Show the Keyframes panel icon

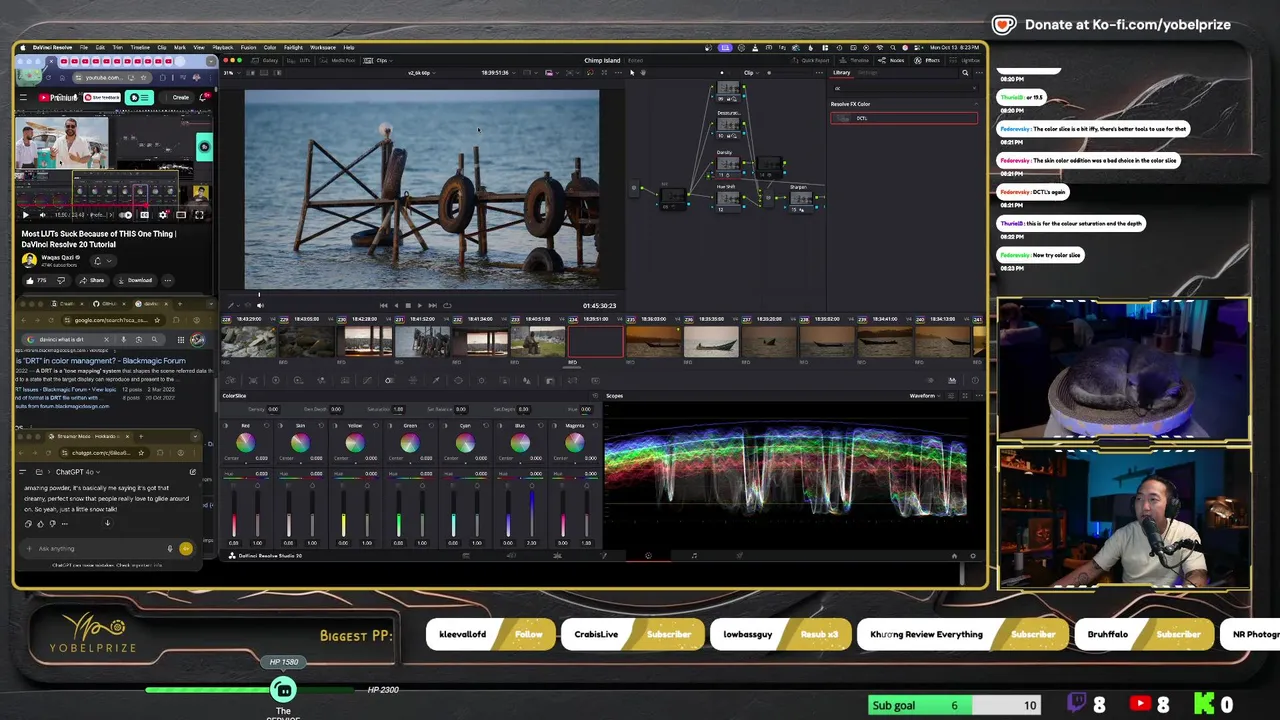tap(931, 381)
